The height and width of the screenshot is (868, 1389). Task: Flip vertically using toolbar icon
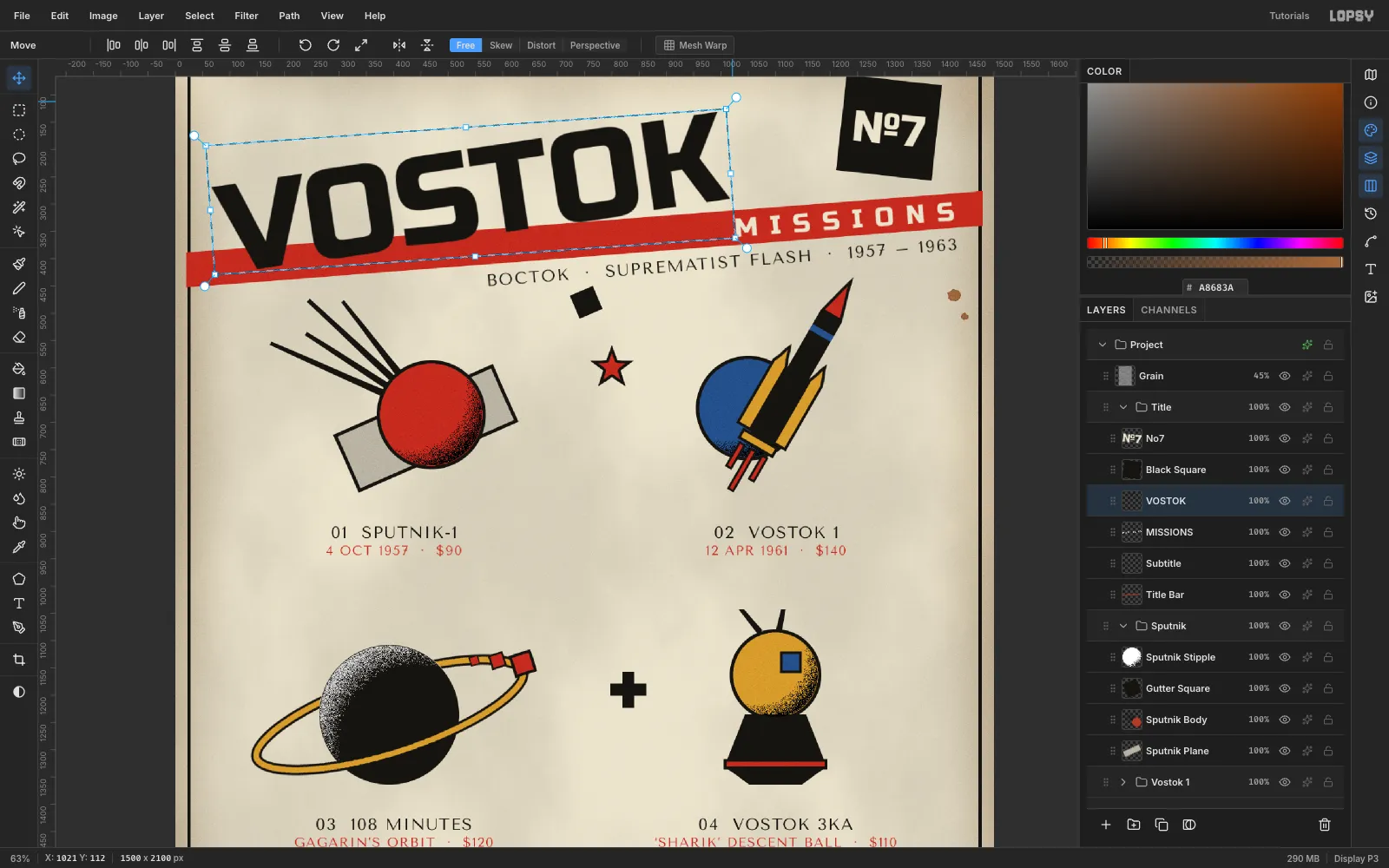(x=427, y=45)
